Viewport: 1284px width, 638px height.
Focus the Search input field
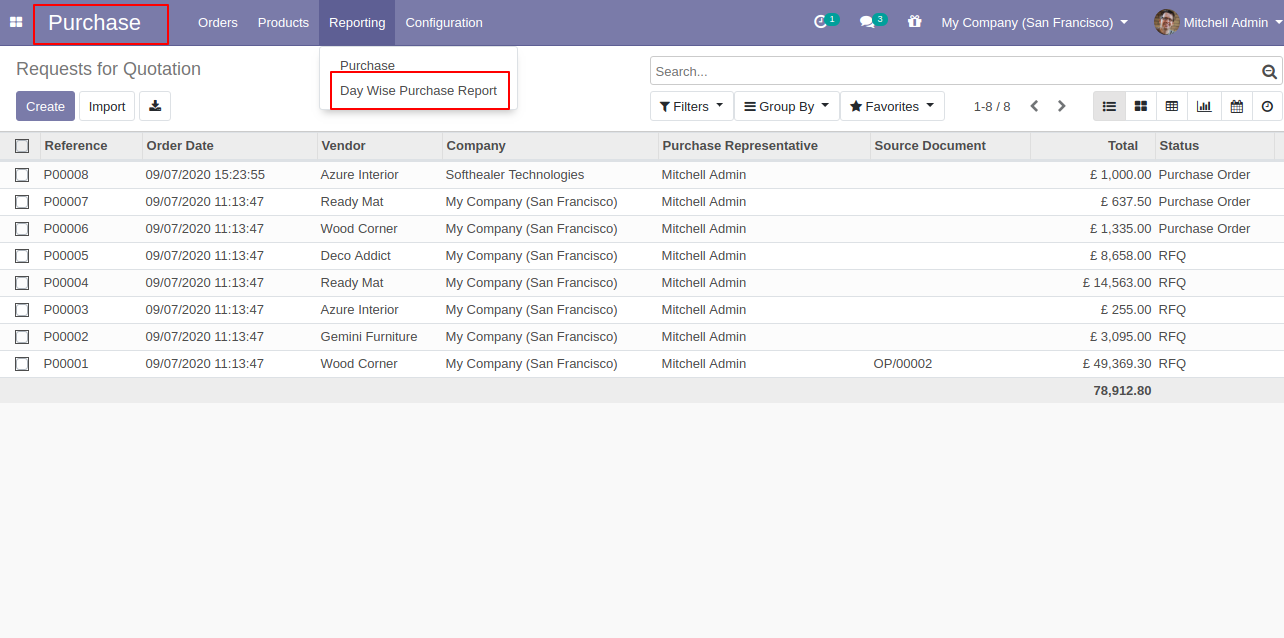pyautogui.click(x=956, y=71)
